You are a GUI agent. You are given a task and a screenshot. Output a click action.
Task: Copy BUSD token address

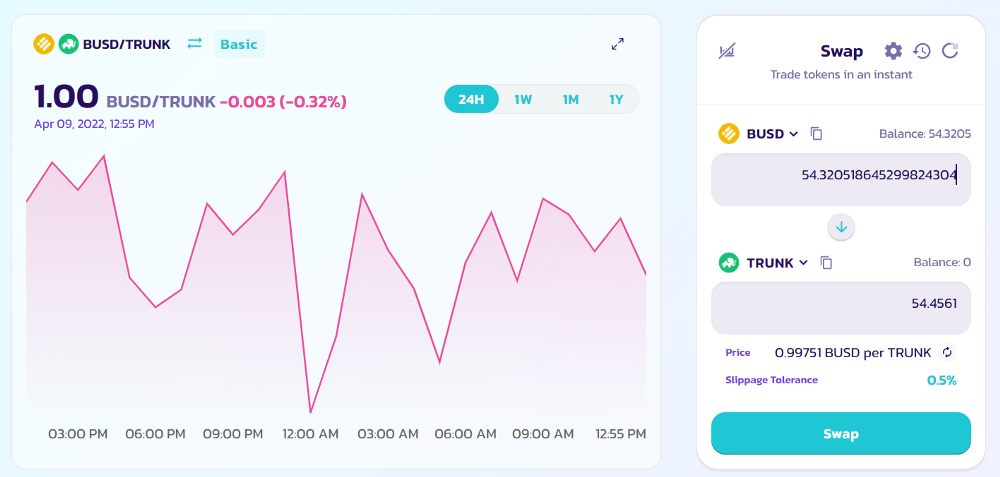pos(816,133)
